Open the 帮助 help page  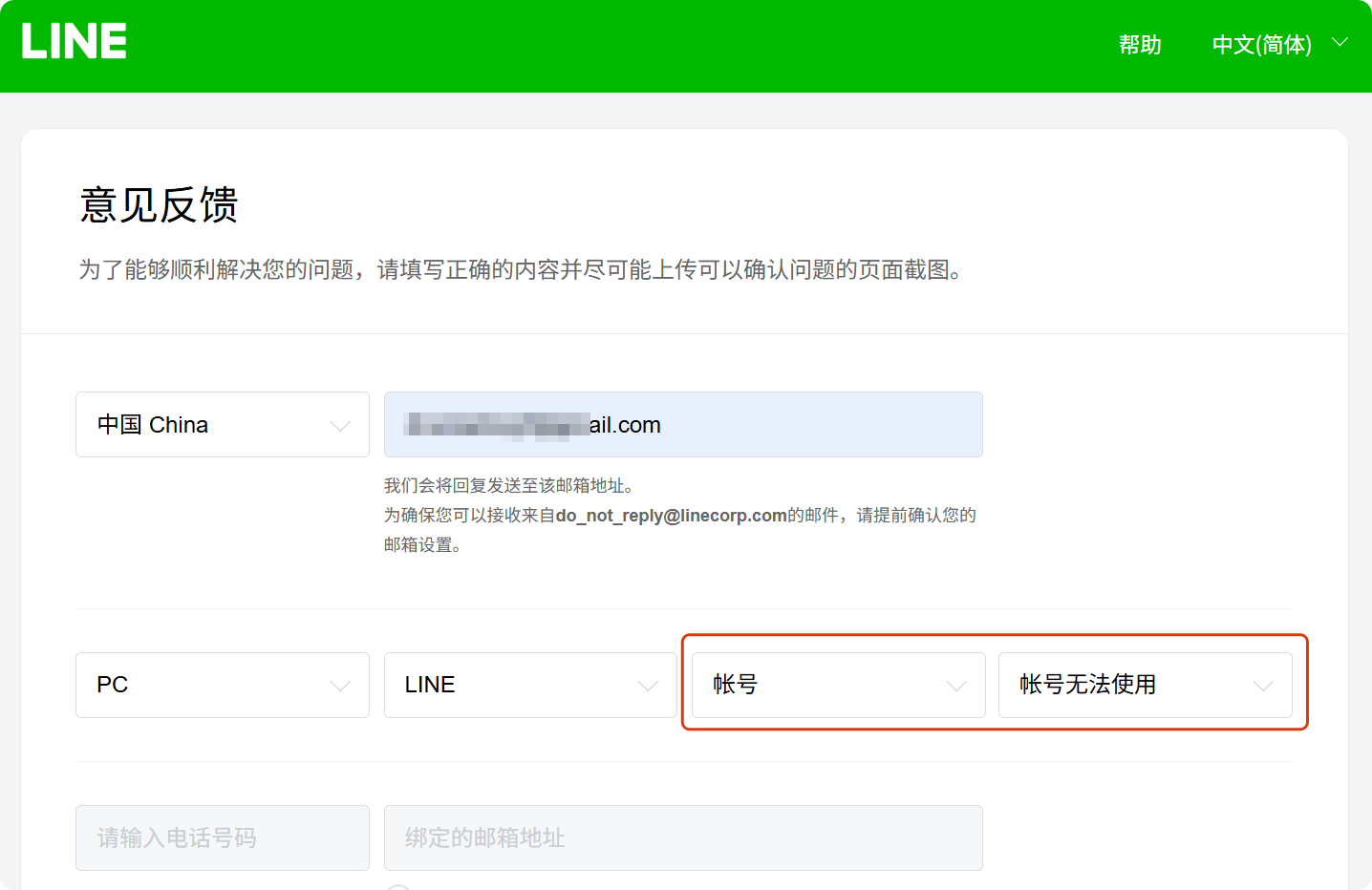(x=1139, y=45)
